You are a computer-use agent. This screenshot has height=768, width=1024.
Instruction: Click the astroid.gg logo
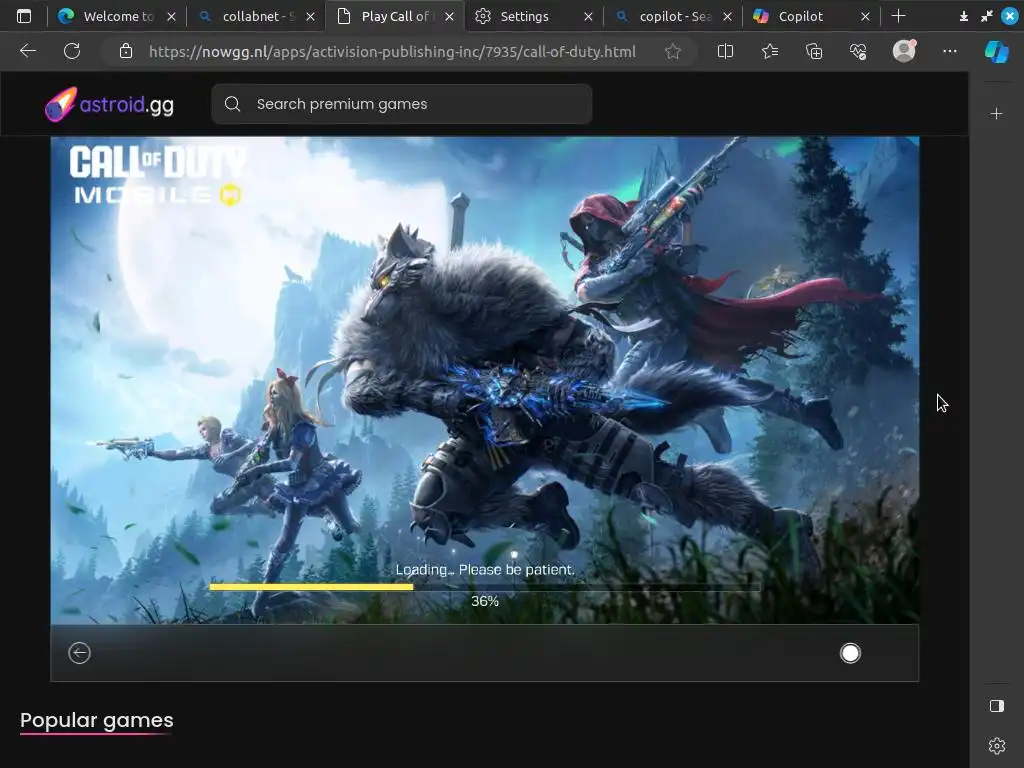click(109, 104)
